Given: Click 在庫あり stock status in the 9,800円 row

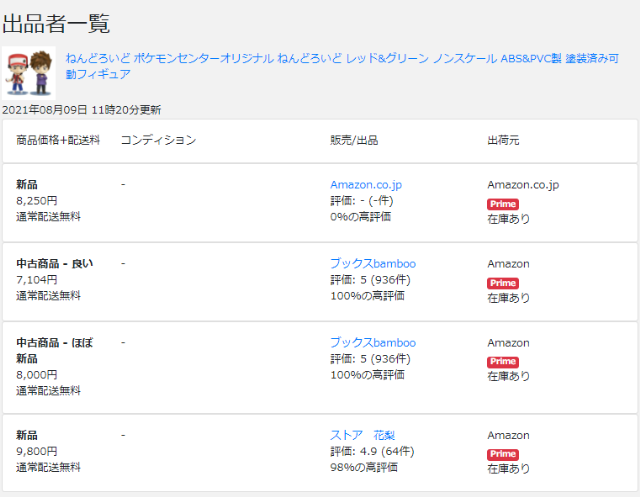Looking at the screenshot, I should pyautogui.click(x=509, y=469).
